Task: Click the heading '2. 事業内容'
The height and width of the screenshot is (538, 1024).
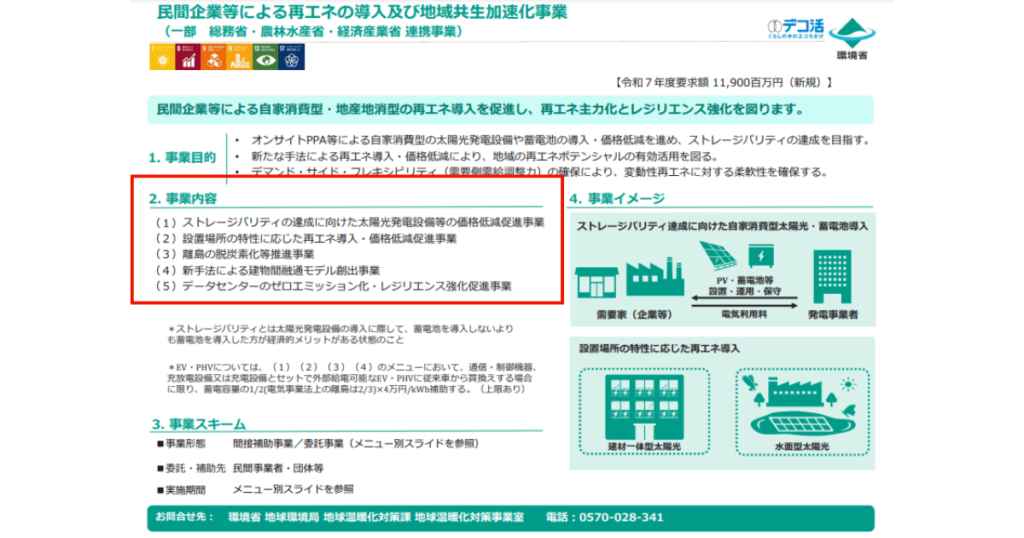Action: click(x=182, y=198)
